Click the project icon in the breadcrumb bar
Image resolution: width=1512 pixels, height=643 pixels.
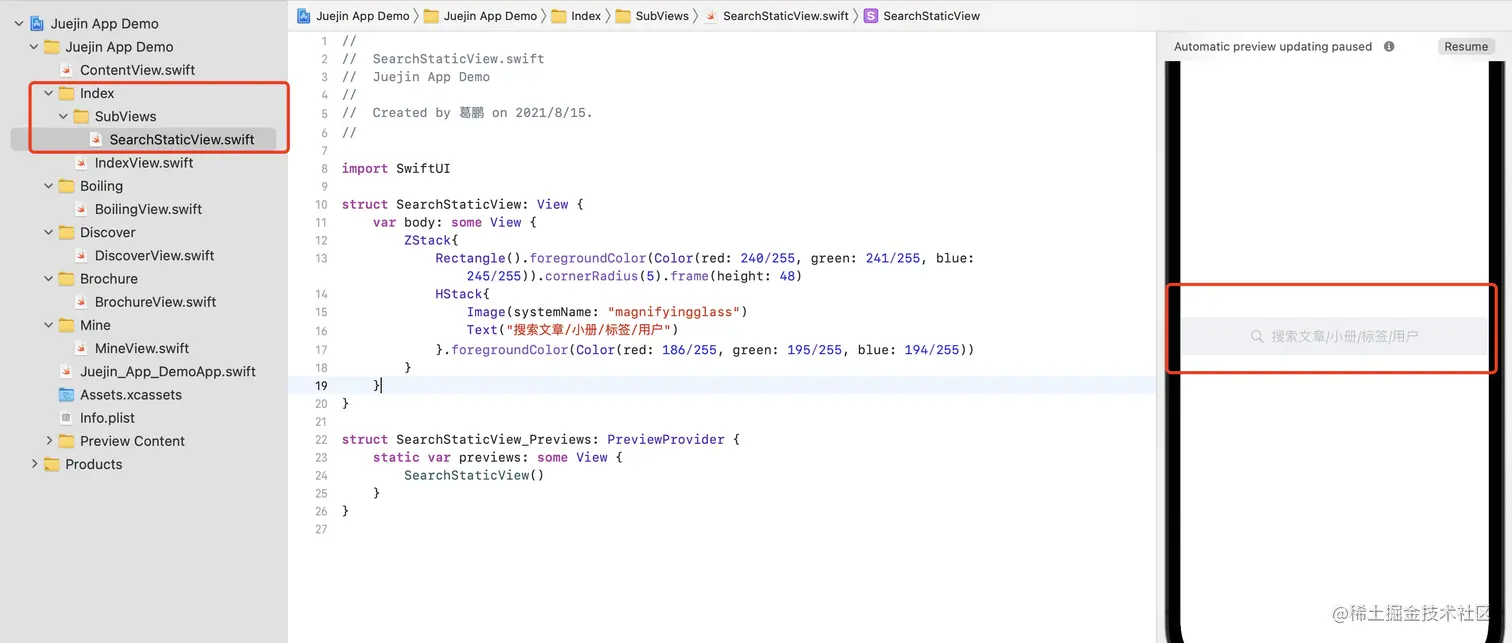coord(304,15)
